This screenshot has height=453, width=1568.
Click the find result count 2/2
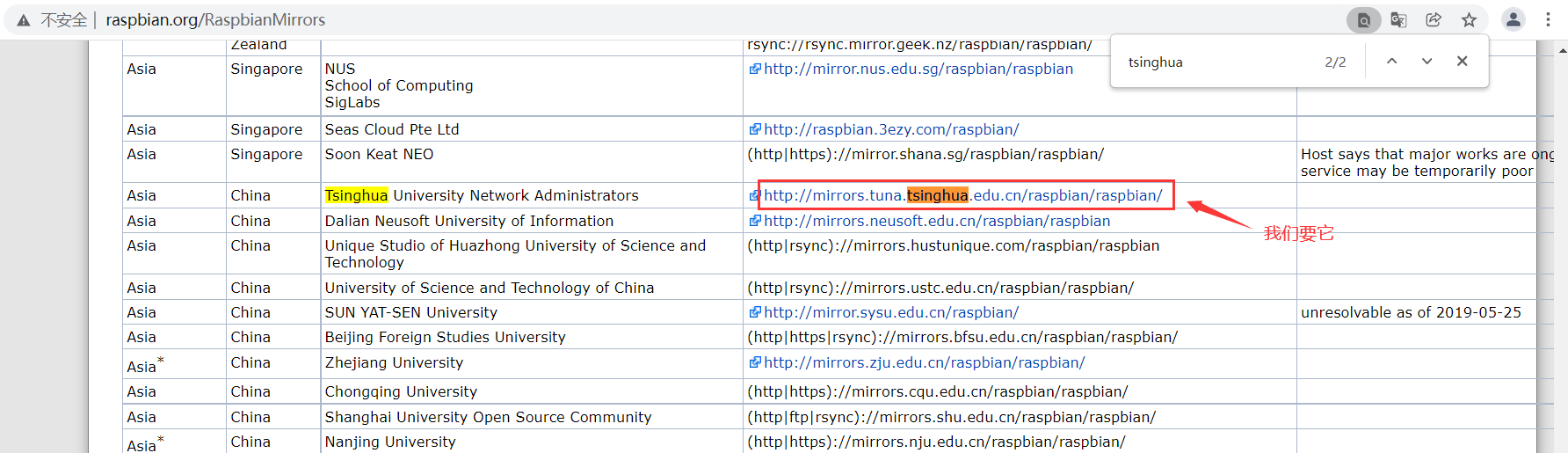coord(1335,62)
